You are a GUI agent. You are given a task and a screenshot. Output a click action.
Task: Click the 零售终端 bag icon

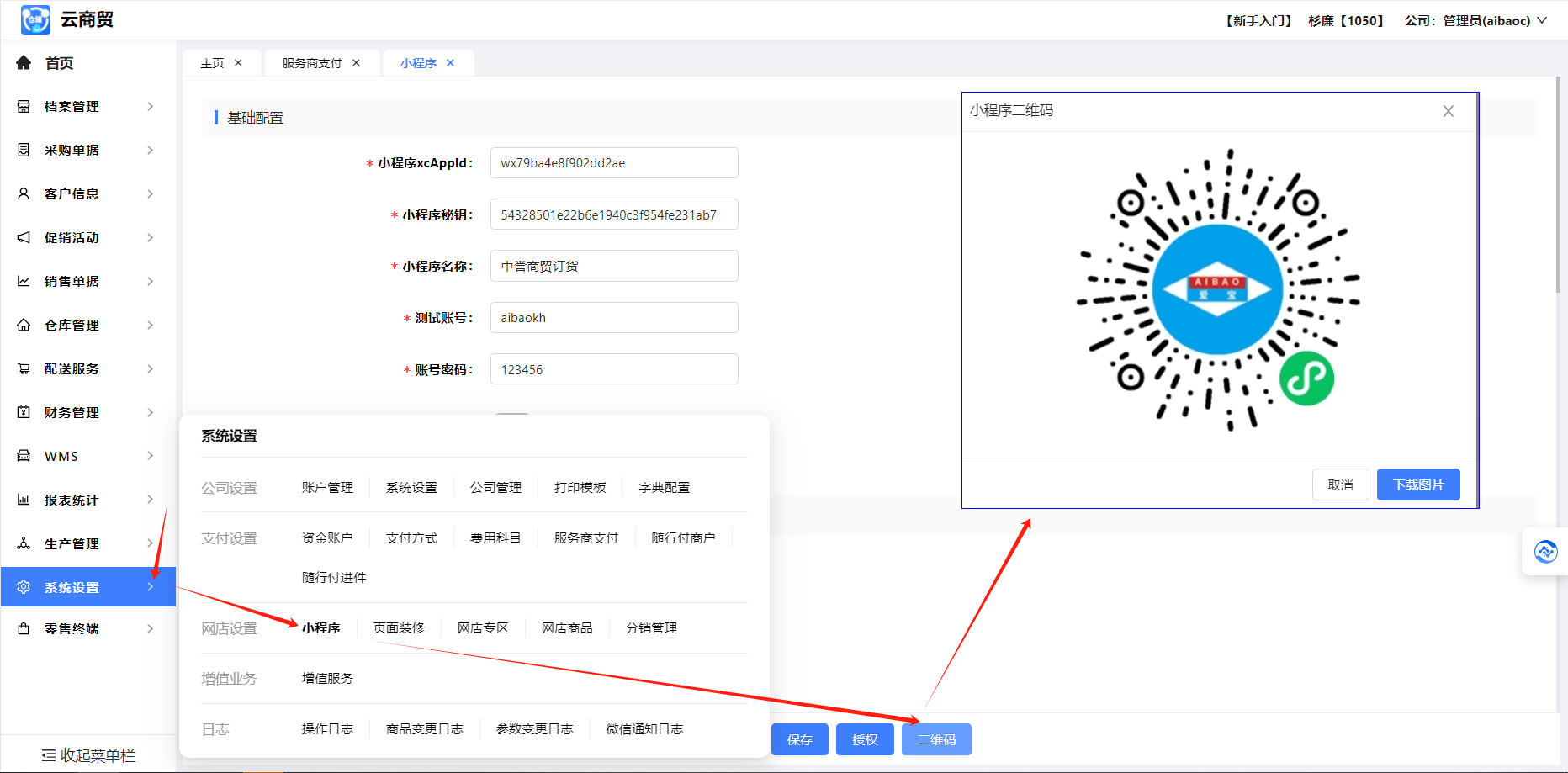tap(24, 628)
